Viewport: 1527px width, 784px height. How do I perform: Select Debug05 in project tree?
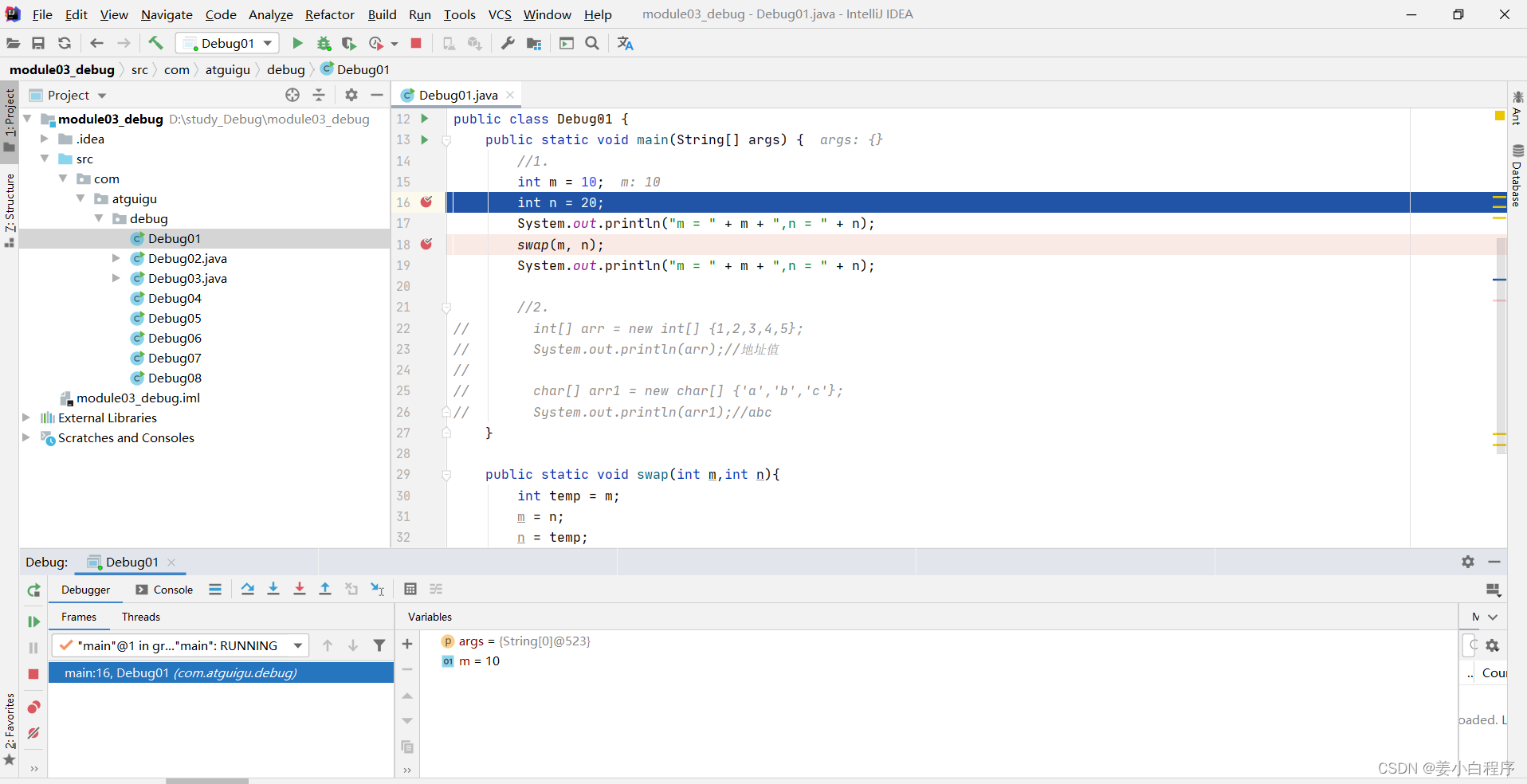[175, 318]
